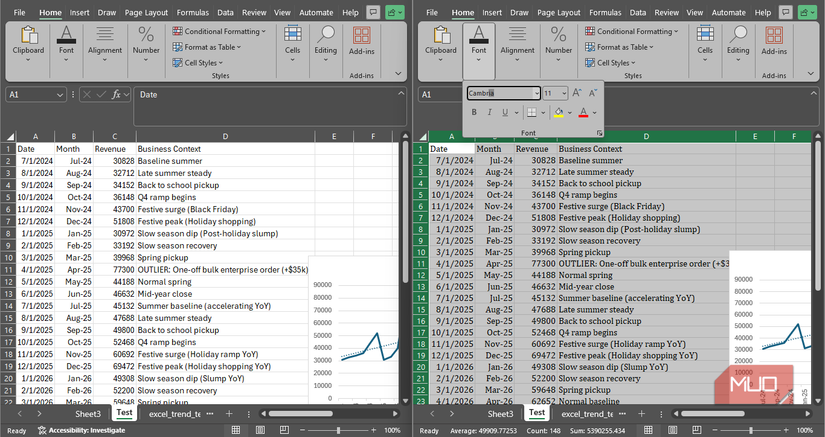The width and height of the screenshot is (825, 437).
Task: Click green Share button in right window
Action: (x=807, y=12)
